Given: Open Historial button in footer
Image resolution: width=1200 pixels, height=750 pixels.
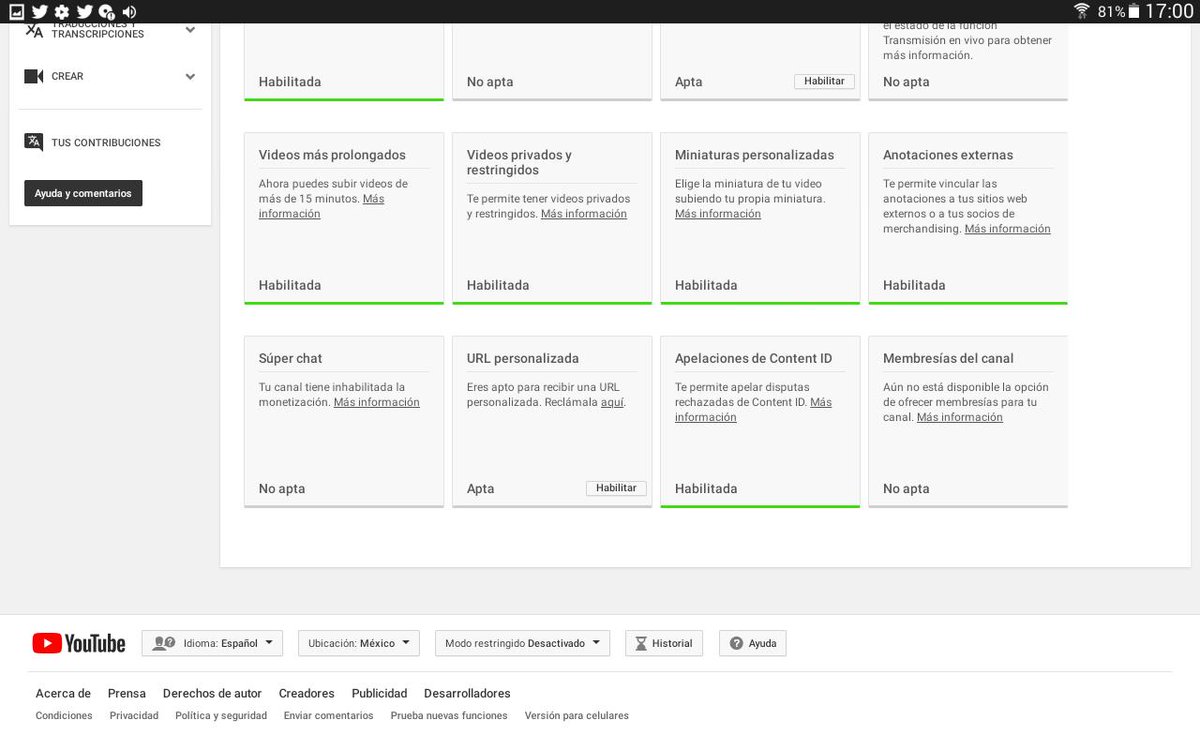Looking at the screenshot, I should (664, 643).
